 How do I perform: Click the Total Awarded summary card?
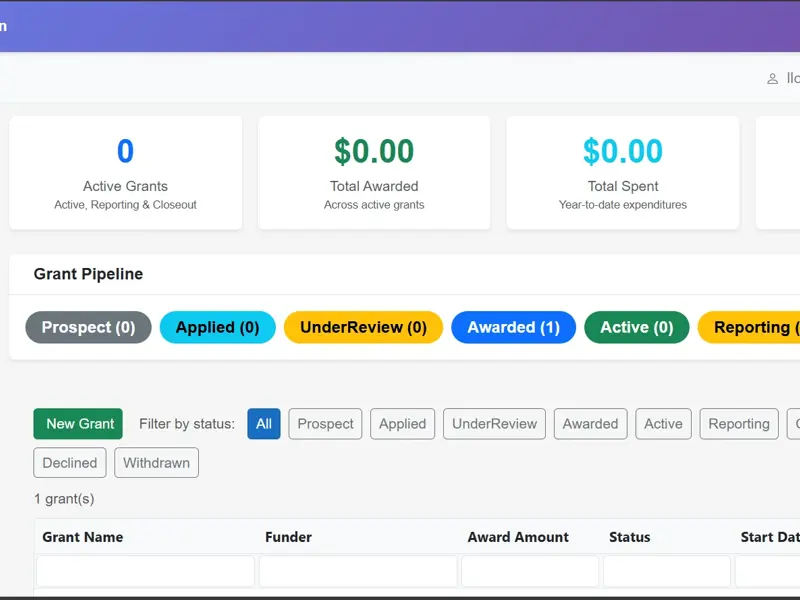click(x=374, y=173)
